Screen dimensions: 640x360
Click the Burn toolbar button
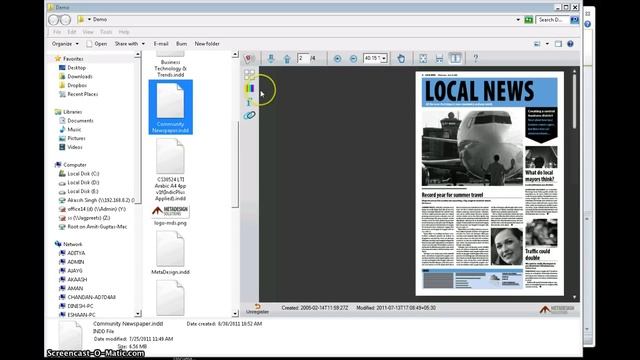[x=182, y=44]
